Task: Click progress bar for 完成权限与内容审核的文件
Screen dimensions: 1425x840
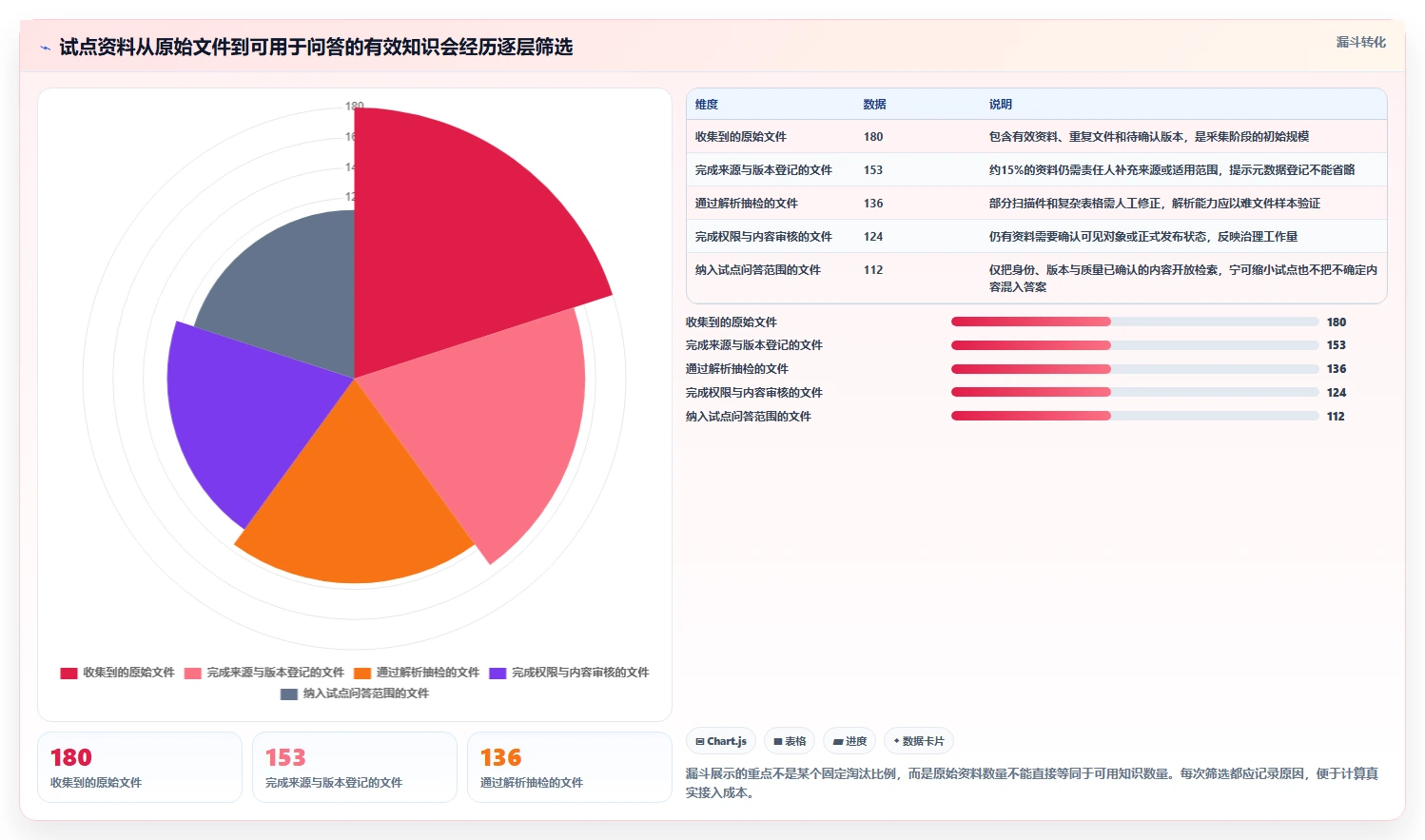Action: coord(1135,392)
